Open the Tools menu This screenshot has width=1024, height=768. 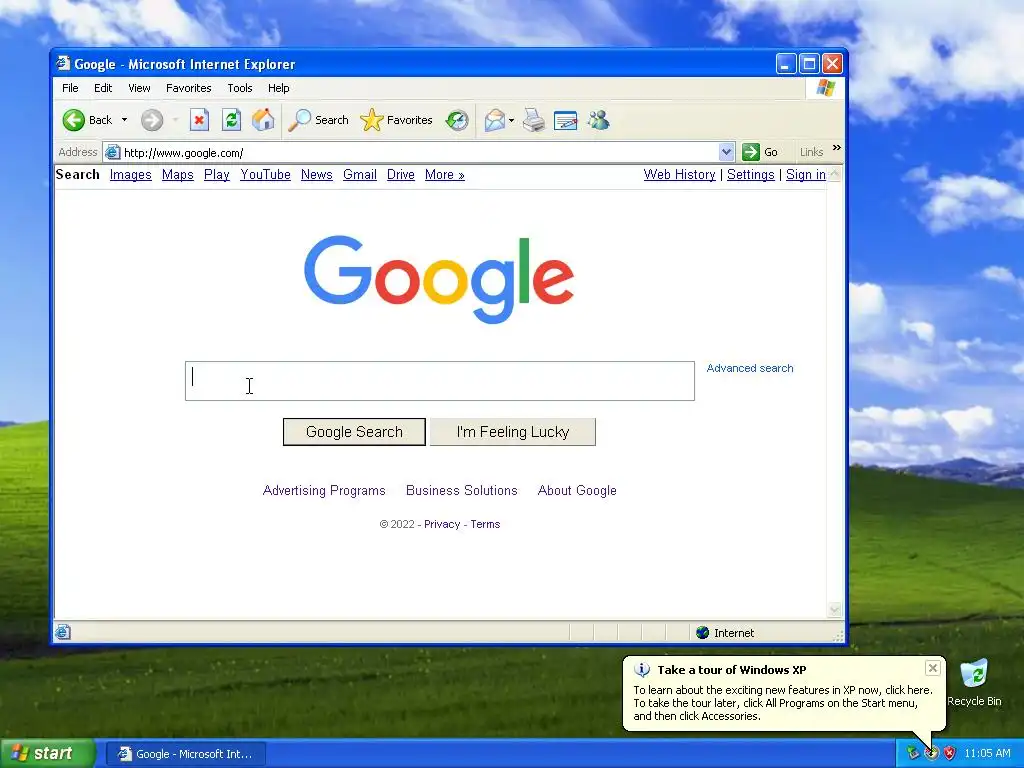(240, 88)
